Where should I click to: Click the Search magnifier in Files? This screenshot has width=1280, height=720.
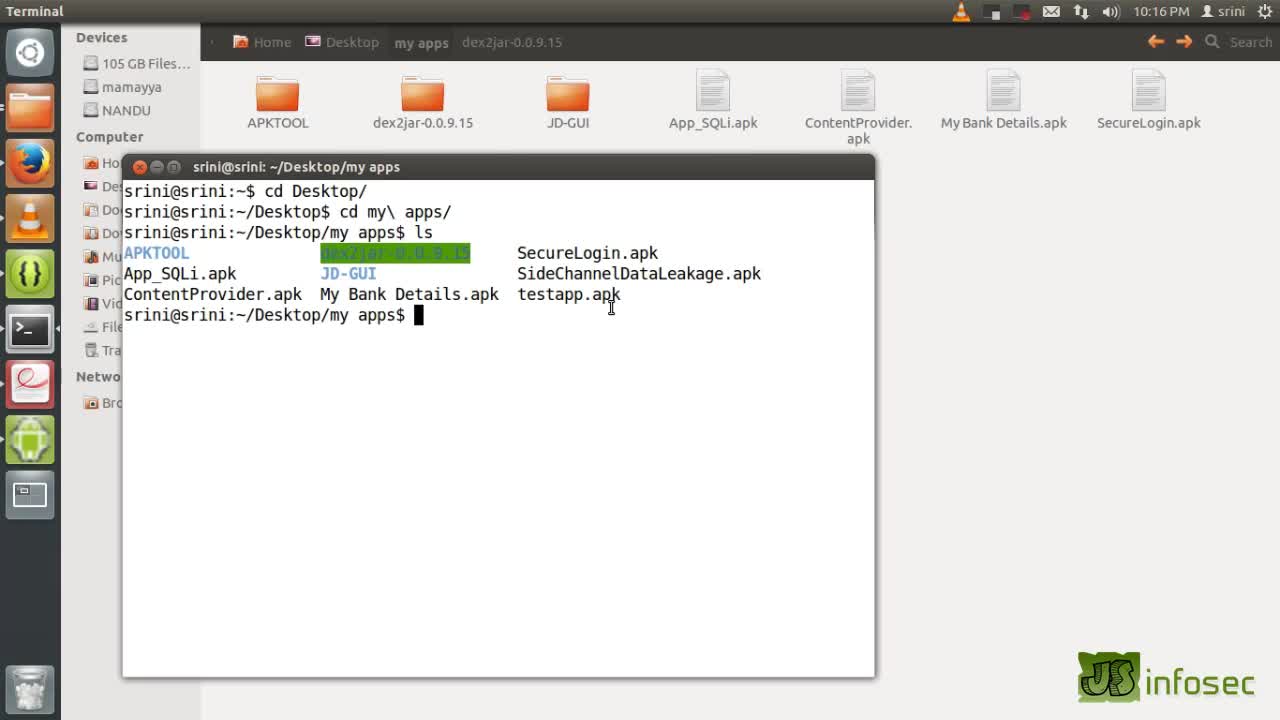1212,42
